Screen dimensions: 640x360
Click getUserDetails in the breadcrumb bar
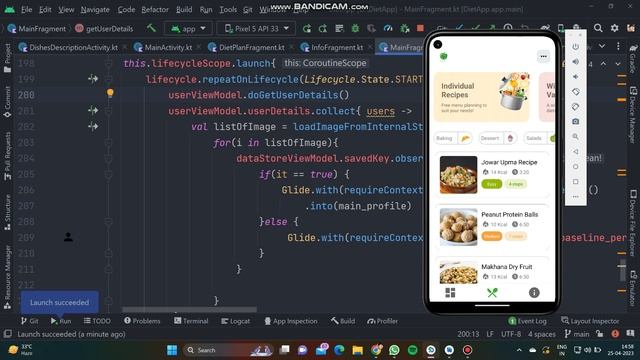pos(104,29)
